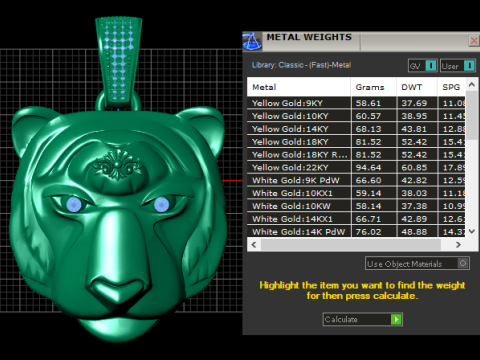The image size is (480, 360).
Task: Click the lion's nose on the model
Action: coord(117,289)
